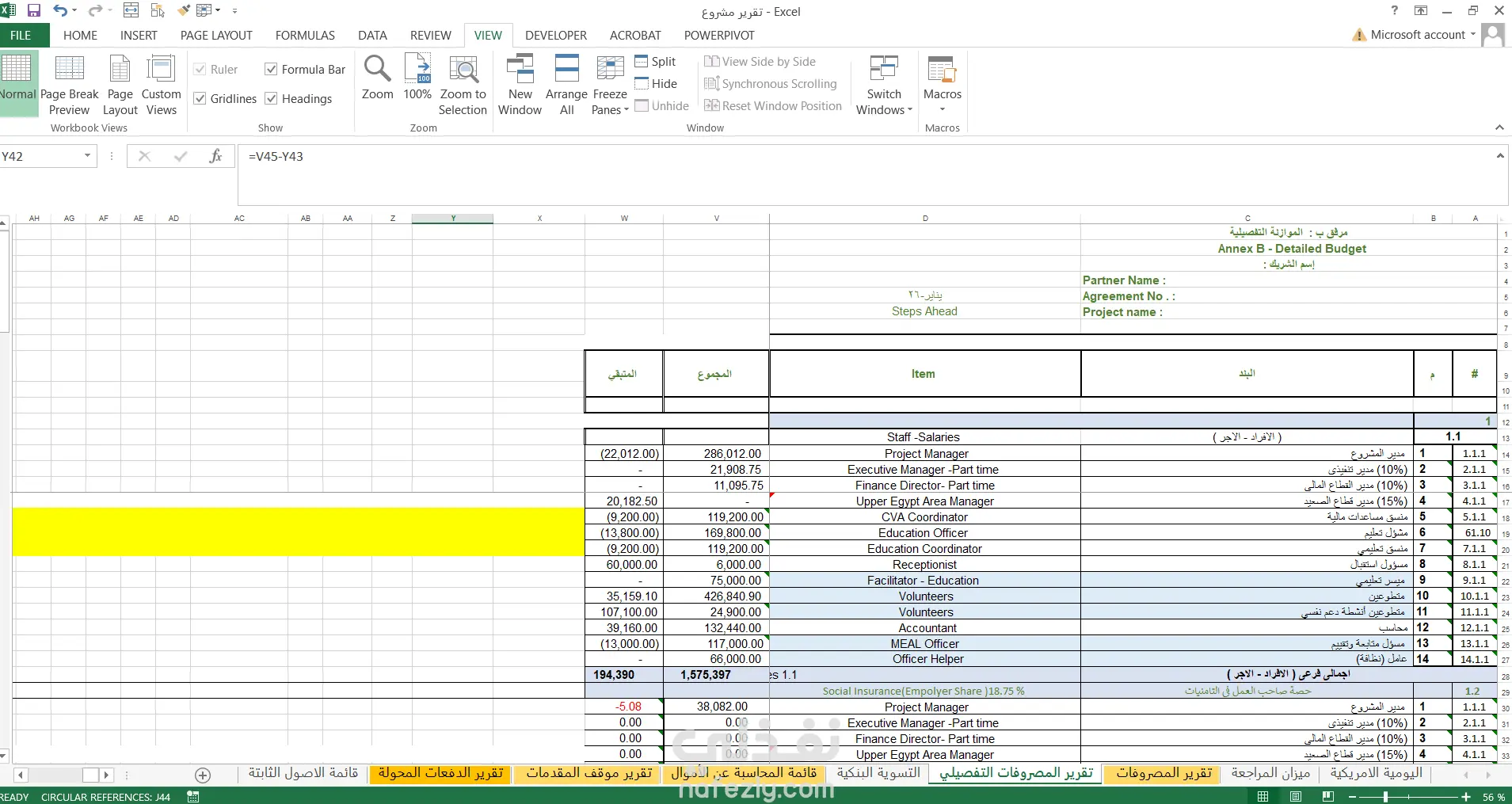Image resolution: width=1512 pixels, height=804 pixels.
Task: Click the Undo arrow icon
Action: tap(60, 11)
